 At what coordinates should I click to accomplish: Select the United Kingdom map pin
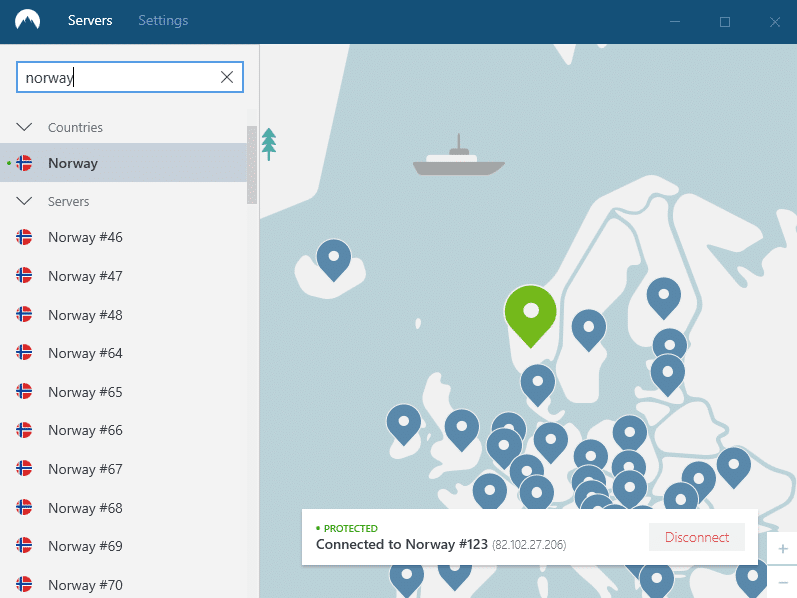(462, 430)
